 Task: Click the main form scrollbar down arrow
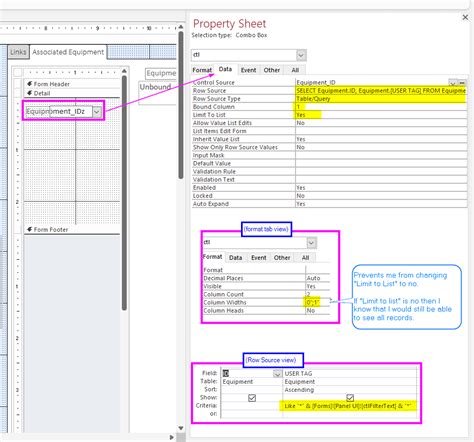click(x=180, y=428)
